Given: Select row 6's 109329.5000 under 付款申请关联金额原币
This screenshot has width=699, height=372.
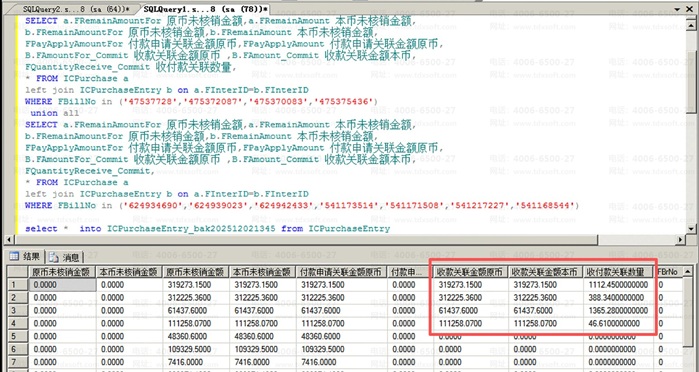Looking at the screenshot, I should click(x=341, y=349).
